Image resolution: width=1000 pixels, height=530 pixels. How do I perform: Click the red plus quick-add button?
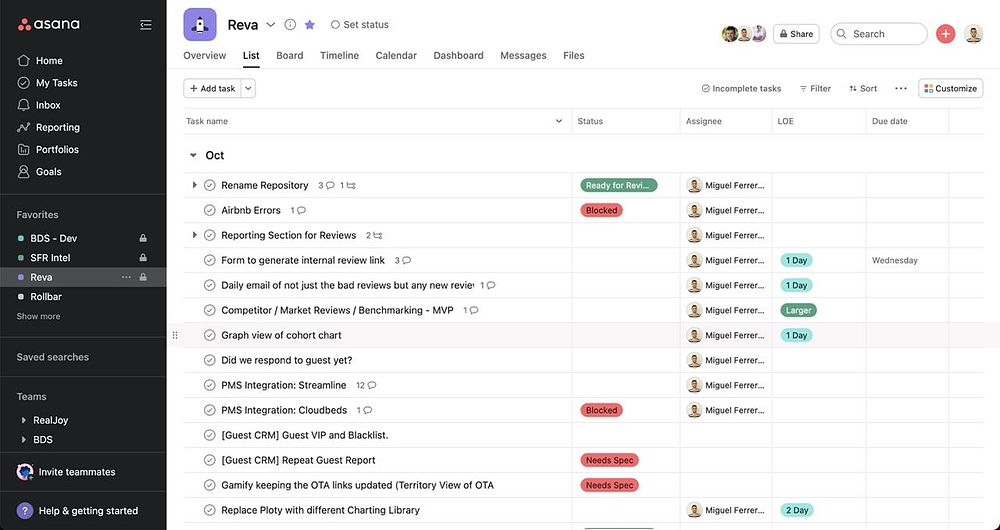coord(945,34)
